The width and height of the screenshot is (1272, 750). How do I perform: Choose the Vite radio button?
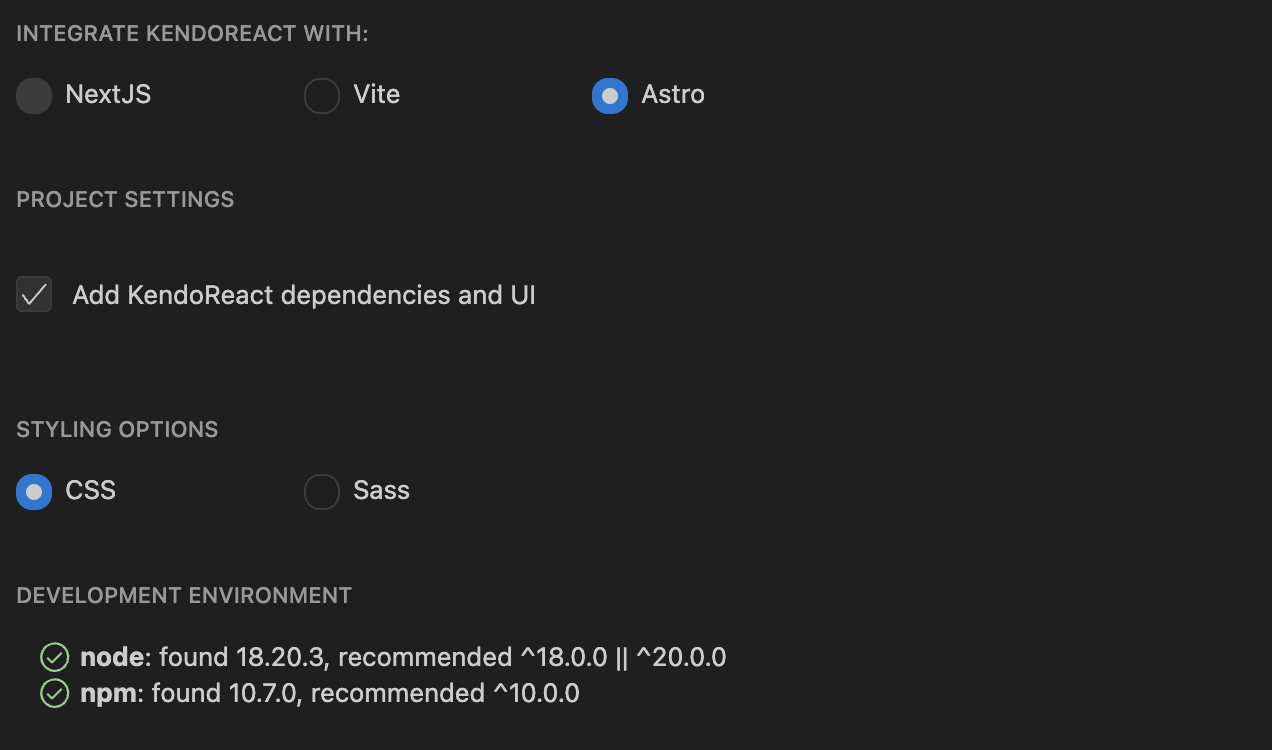(x=322, y=96)
